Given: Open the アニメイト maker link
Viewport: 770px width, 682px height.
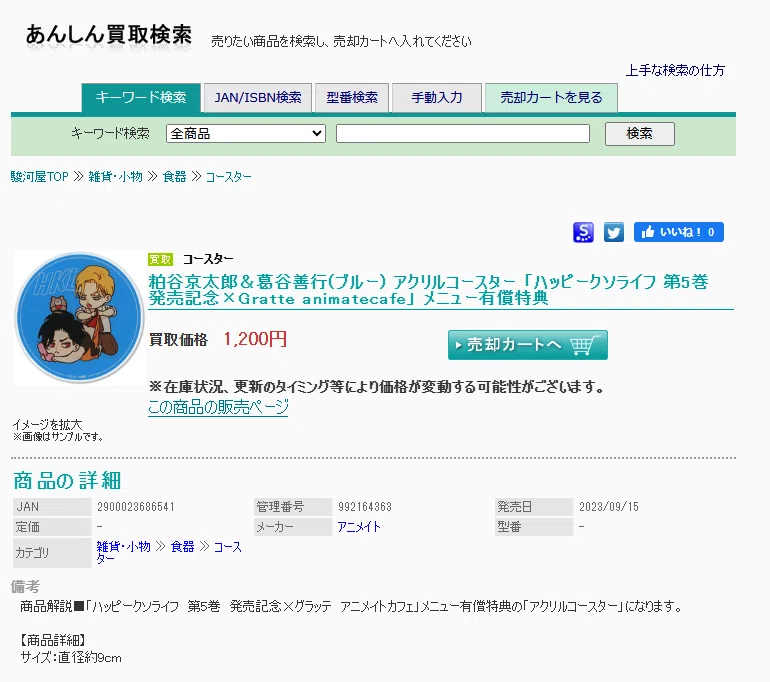Looking at the screenshot, I should [x=359, y=527].
